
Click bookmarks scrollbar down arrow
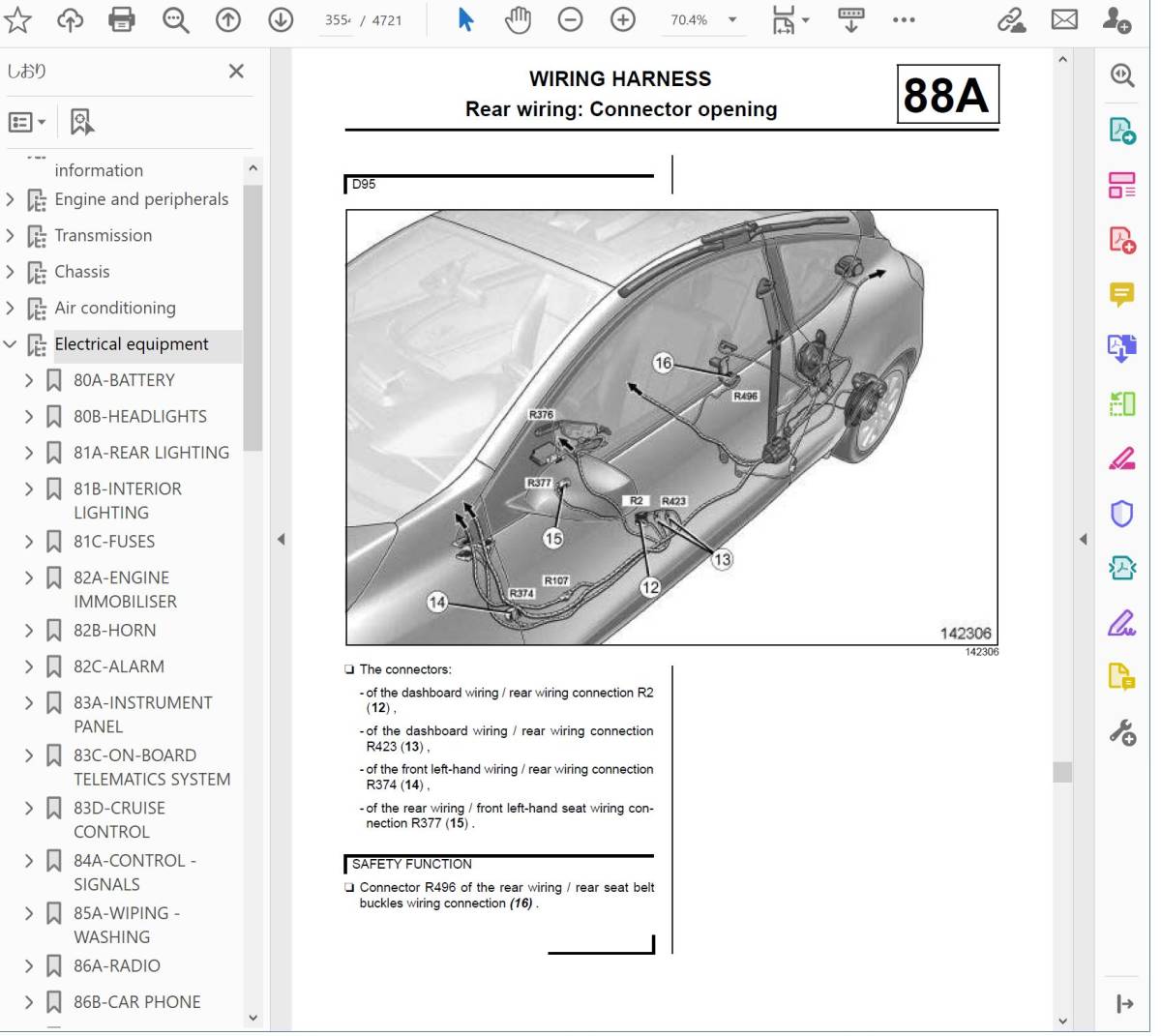[253, 1017]
